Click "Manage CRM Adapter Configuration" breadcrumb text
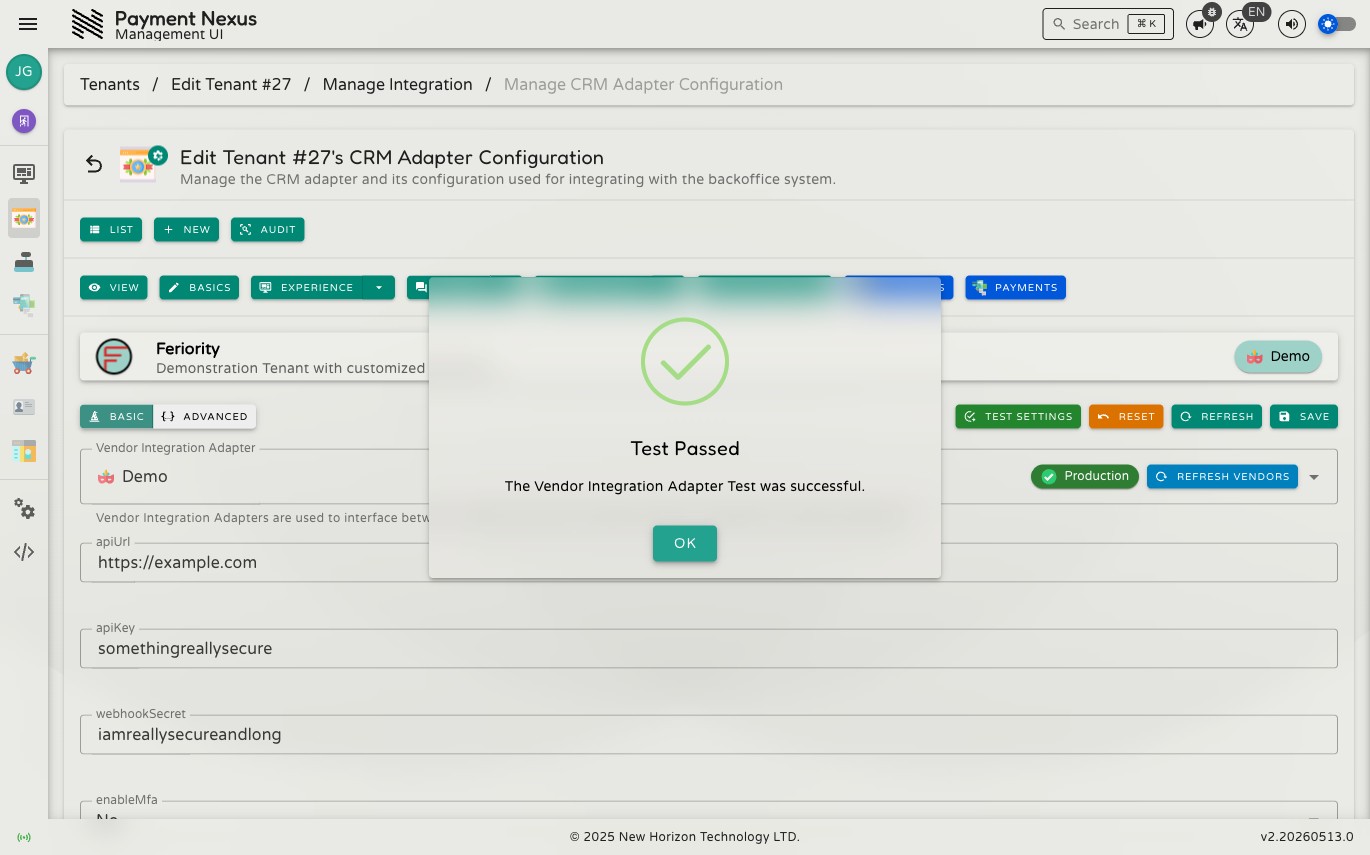Screen dimensions: 1370x855 point(643,84)
